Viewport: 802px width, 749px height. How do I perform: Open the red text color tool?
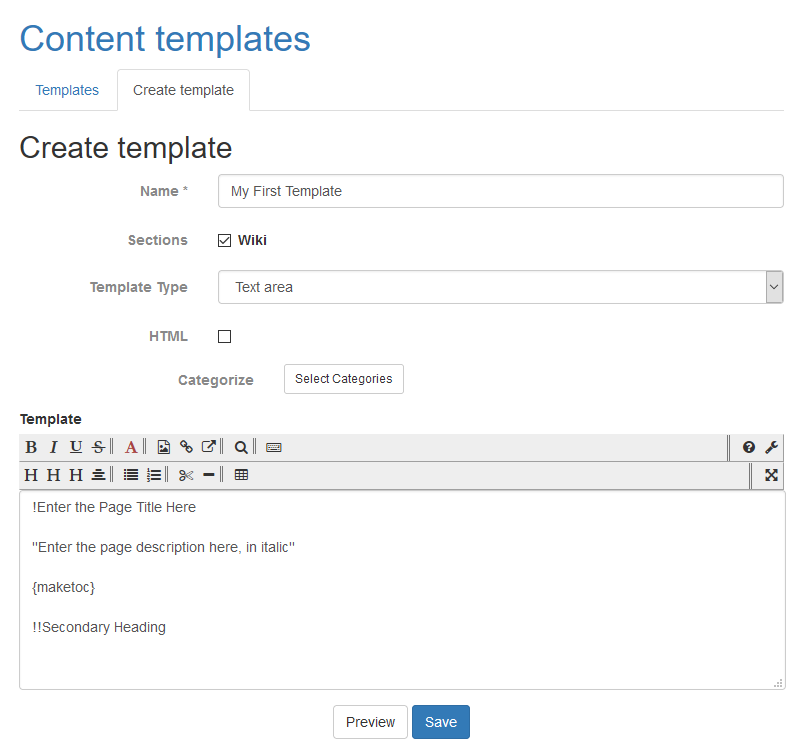point(131,447)
